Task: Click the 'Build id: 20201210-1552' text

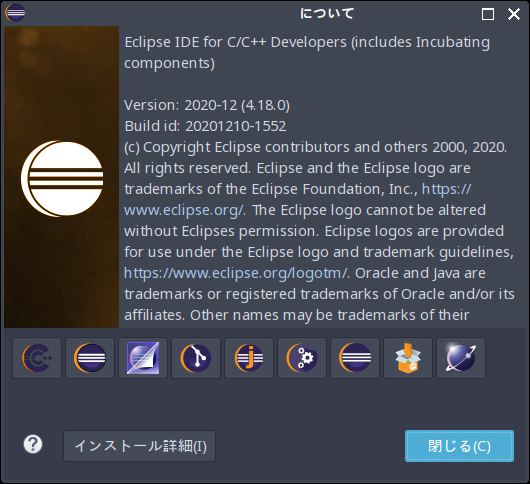Action: (205, 126)
